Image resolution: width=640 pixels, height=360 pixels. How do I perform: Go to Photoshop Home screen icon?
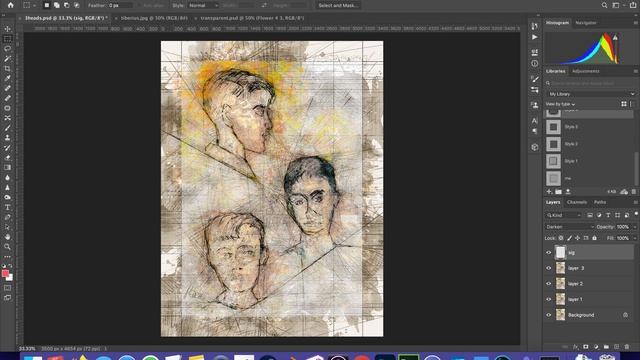[11, 5]
